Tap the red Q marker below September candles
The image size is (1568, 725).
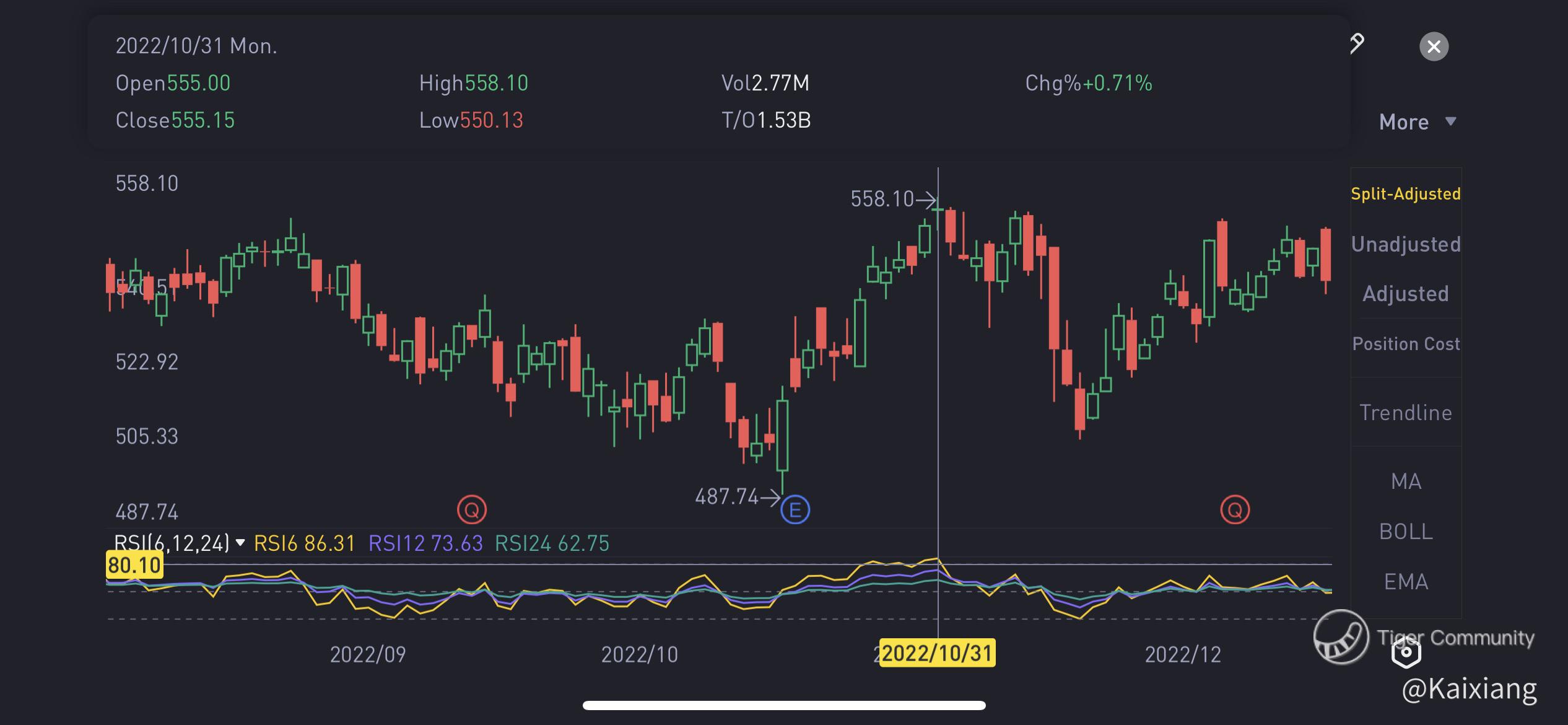click(472, 510)
